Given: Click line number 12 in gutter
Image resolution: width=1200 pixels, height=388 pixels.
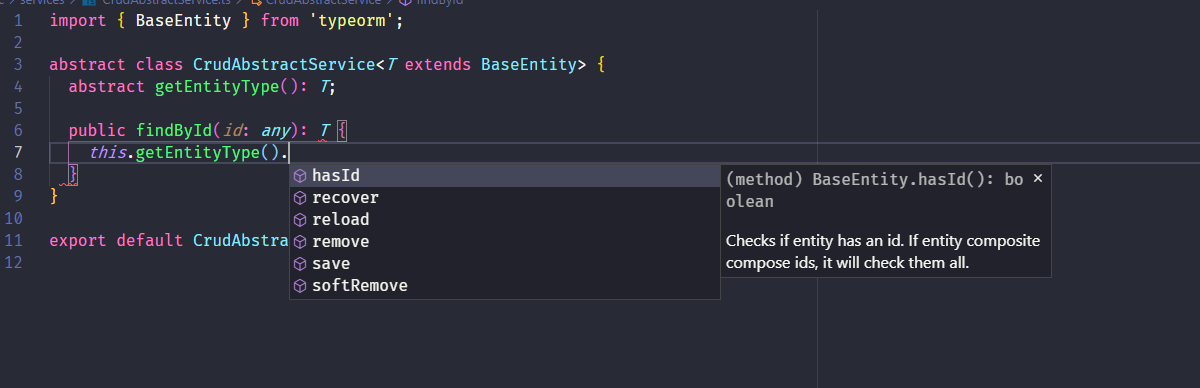Looking at the screenshot, I should point(14,262).
